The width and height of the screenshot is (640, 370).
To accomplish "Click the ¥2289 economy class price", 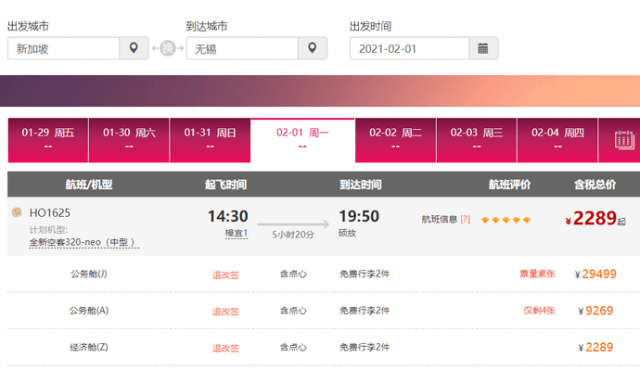I will (596, 347).
